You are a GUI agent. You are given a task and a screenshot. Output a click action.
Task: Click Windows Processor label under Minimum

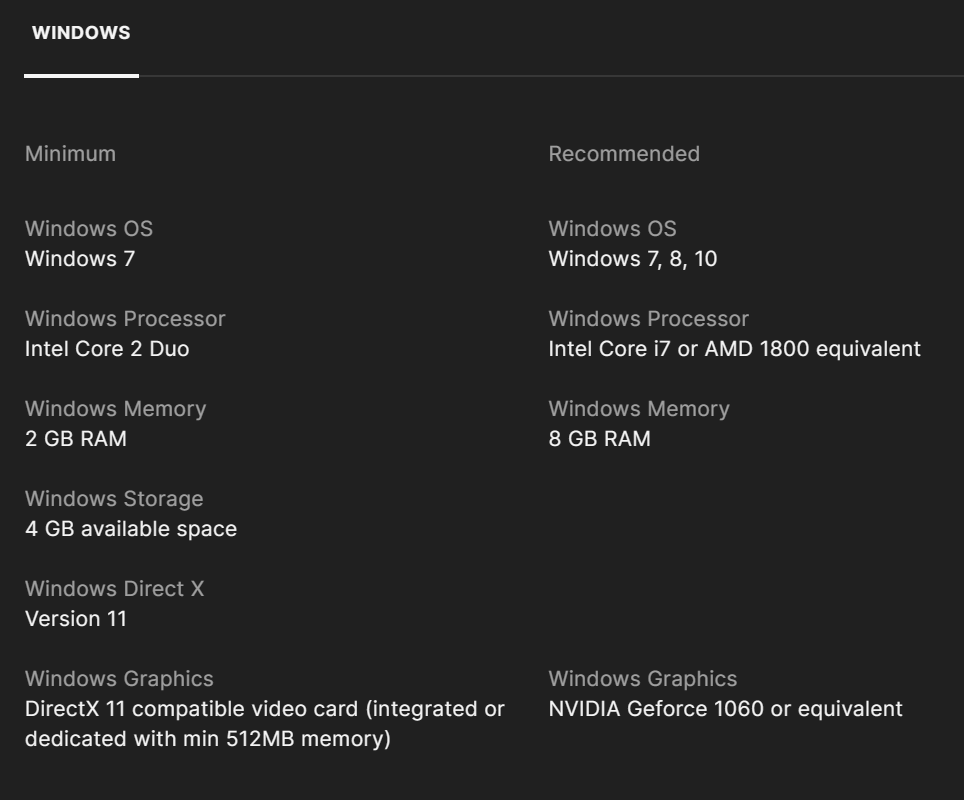click(125, 319)
